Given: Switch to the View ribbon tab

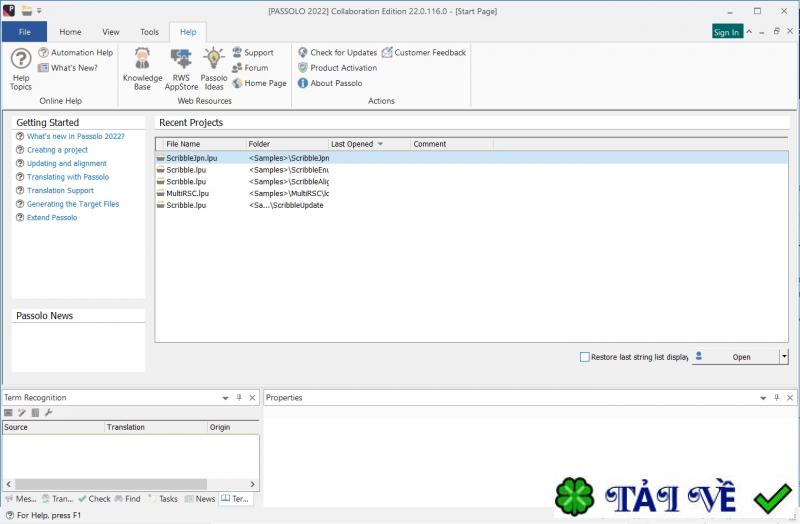Looking at the screenshot, I should [111, 32].
